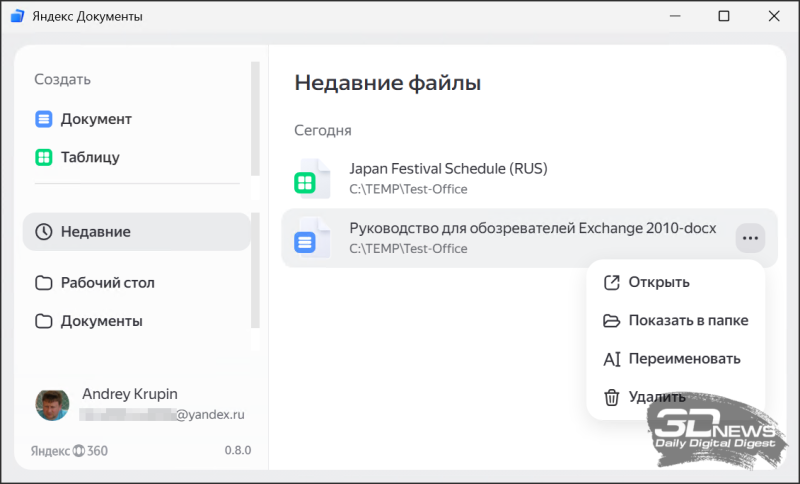Click the spreadsheet file icon for Japan Festival Schedule

pos(312,179)
